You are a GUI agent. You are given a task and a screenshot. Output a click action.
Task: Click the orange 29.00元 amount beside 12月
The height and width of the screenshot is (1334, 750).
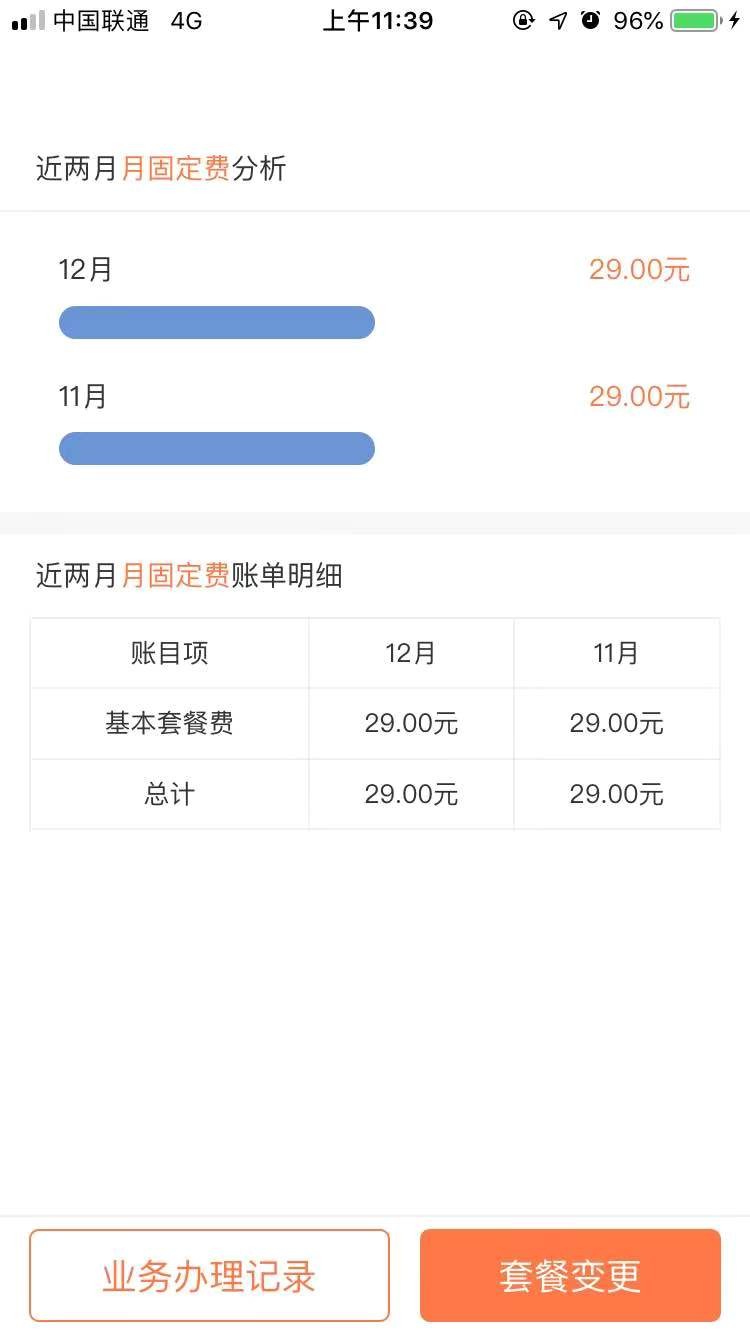(639, 270)
